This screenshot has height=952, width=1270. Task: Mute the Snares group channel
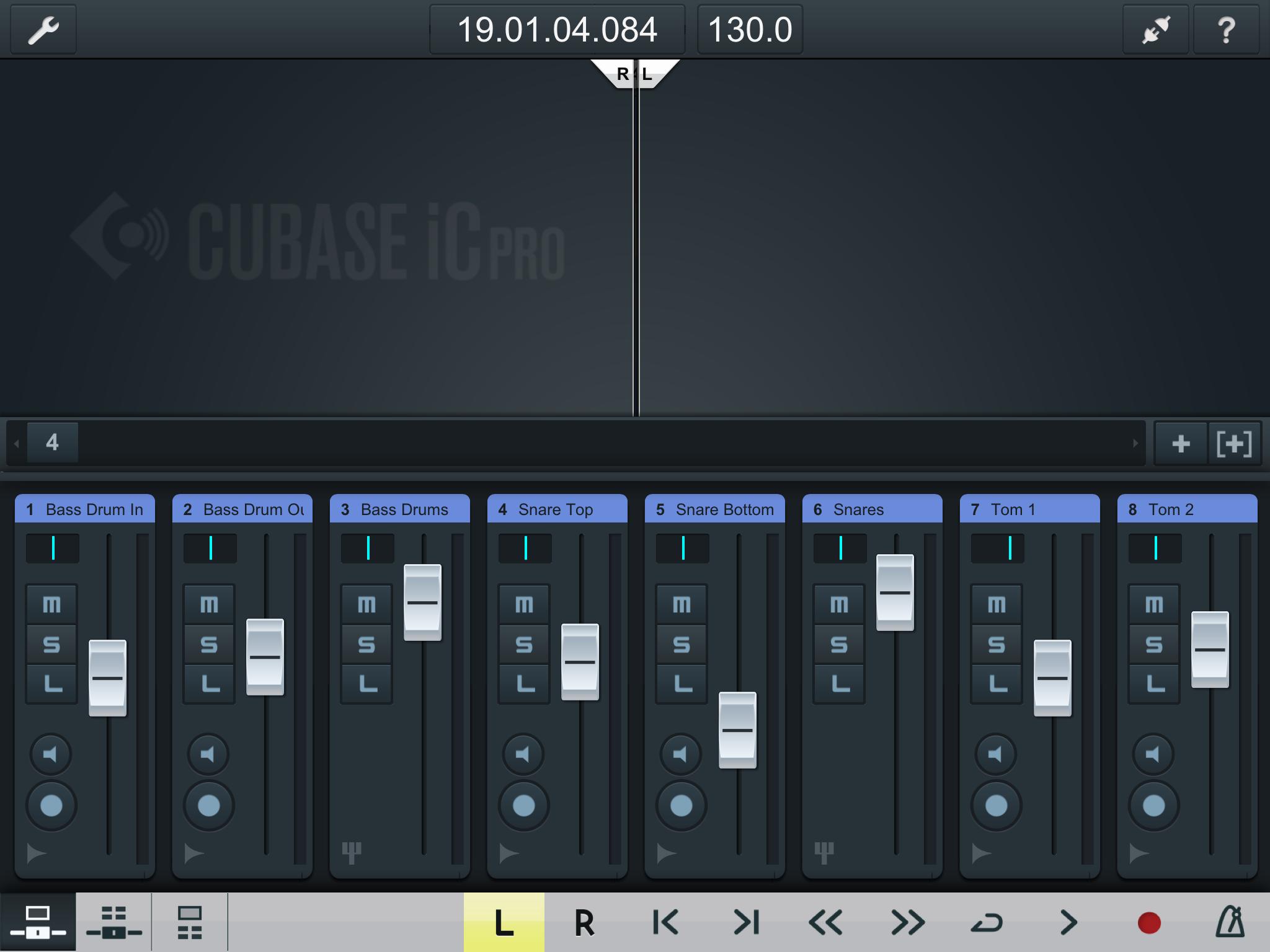coord(839,604)
